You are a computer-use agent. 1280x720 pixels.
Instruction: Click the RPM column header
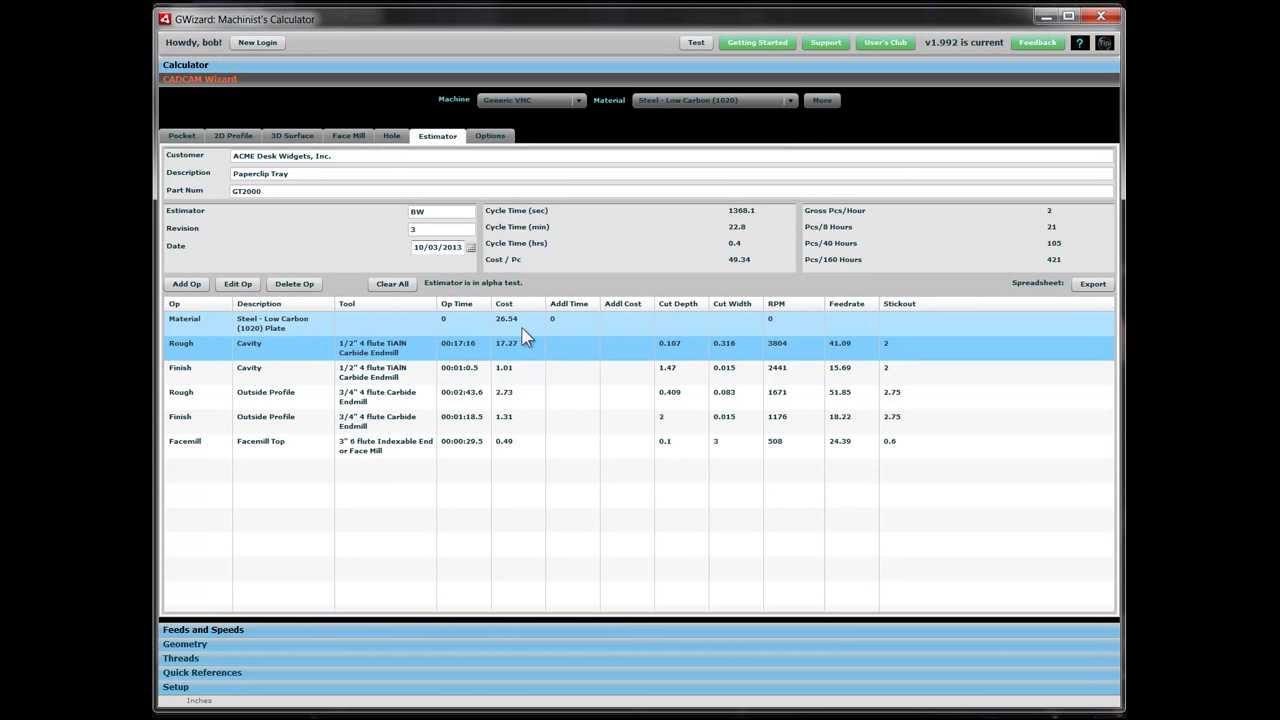pos(794,304)
